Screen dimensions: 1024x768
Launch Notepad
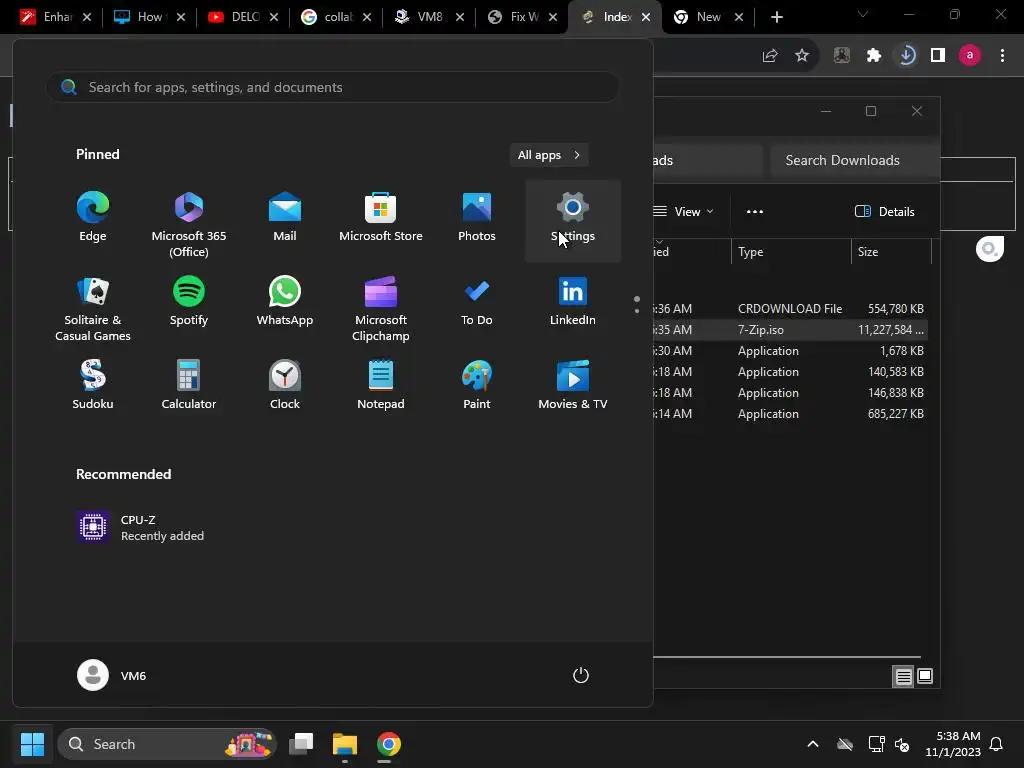[x=381, y=385]
